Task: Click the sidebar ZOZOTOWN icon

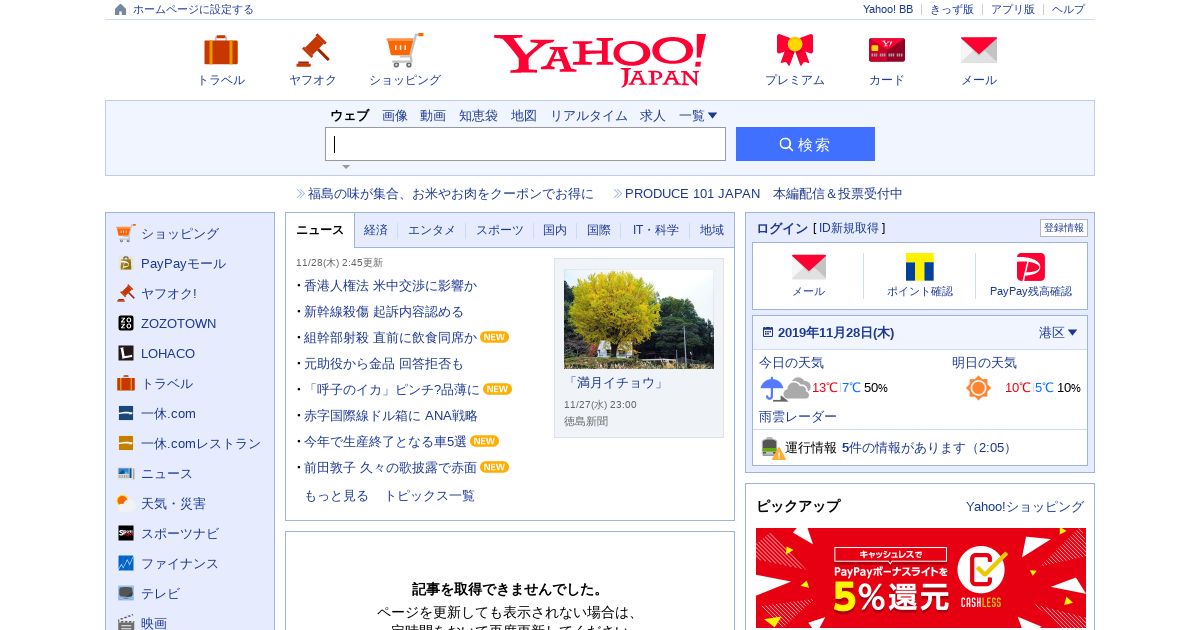Action: 125,323
